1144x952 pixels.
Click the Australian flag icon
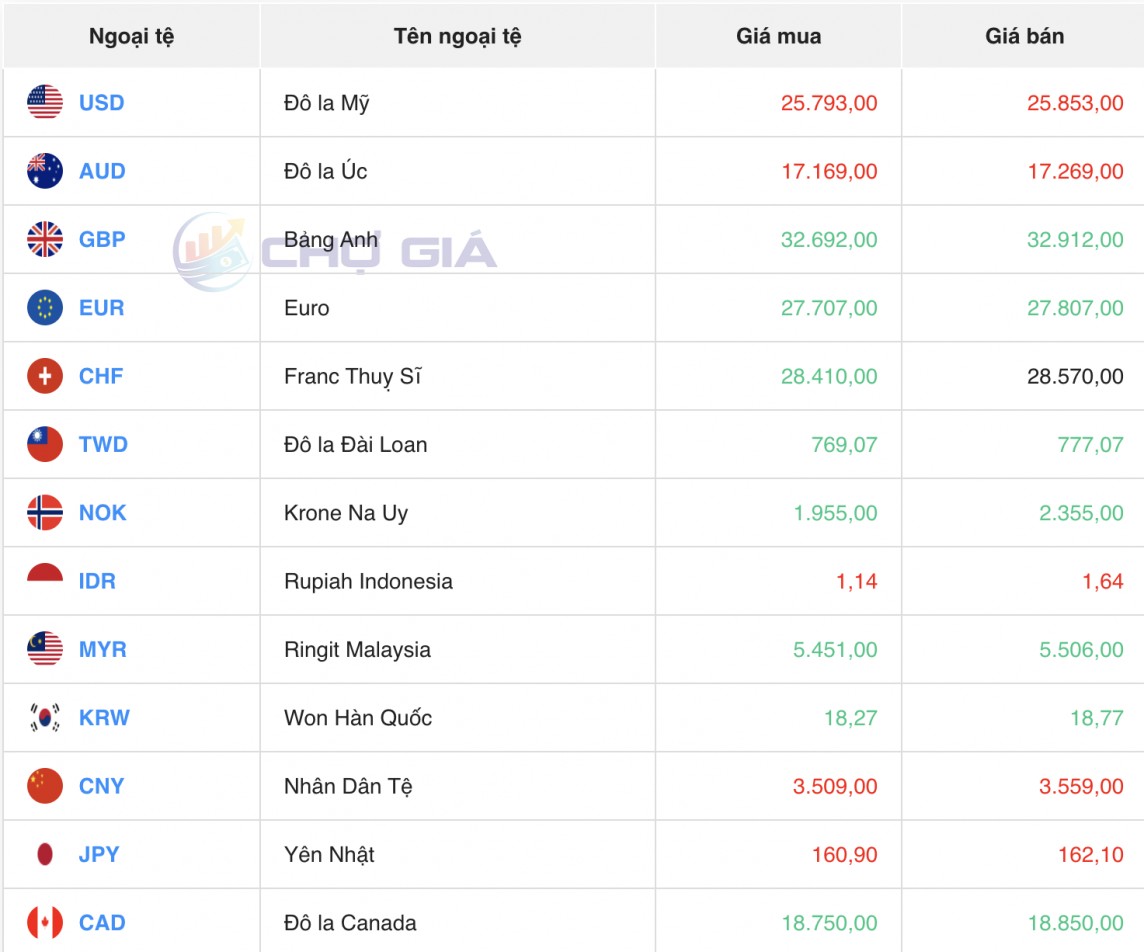45,171
